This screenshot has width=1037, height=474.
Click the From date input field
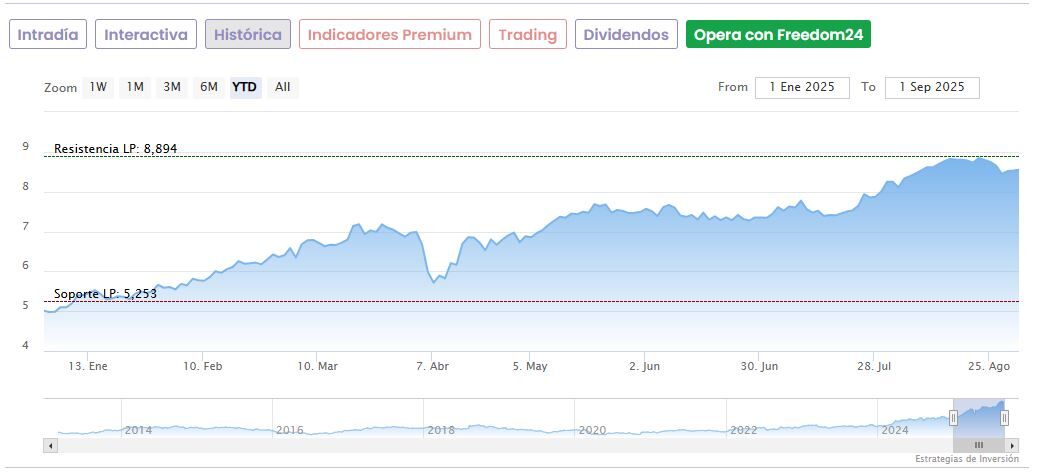point(802,87)
